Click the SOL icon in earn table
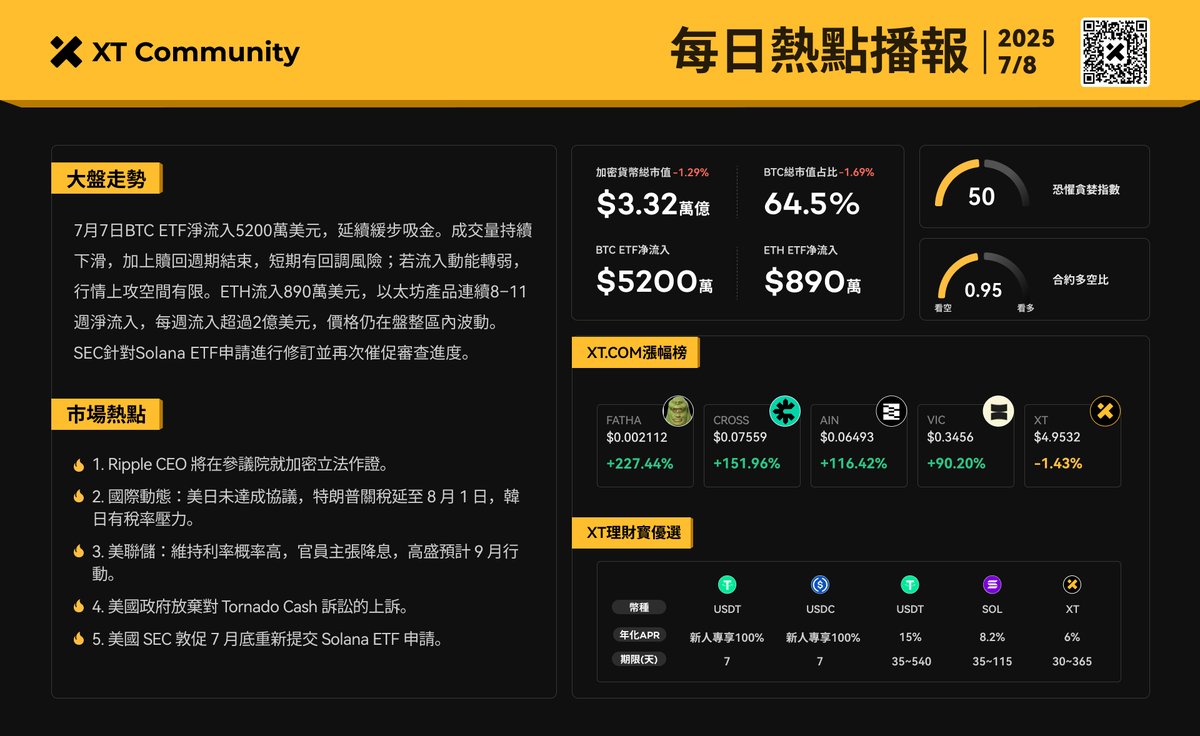Image resolution: width=1200 pixels, height=736 pixels. click(992, 585)
